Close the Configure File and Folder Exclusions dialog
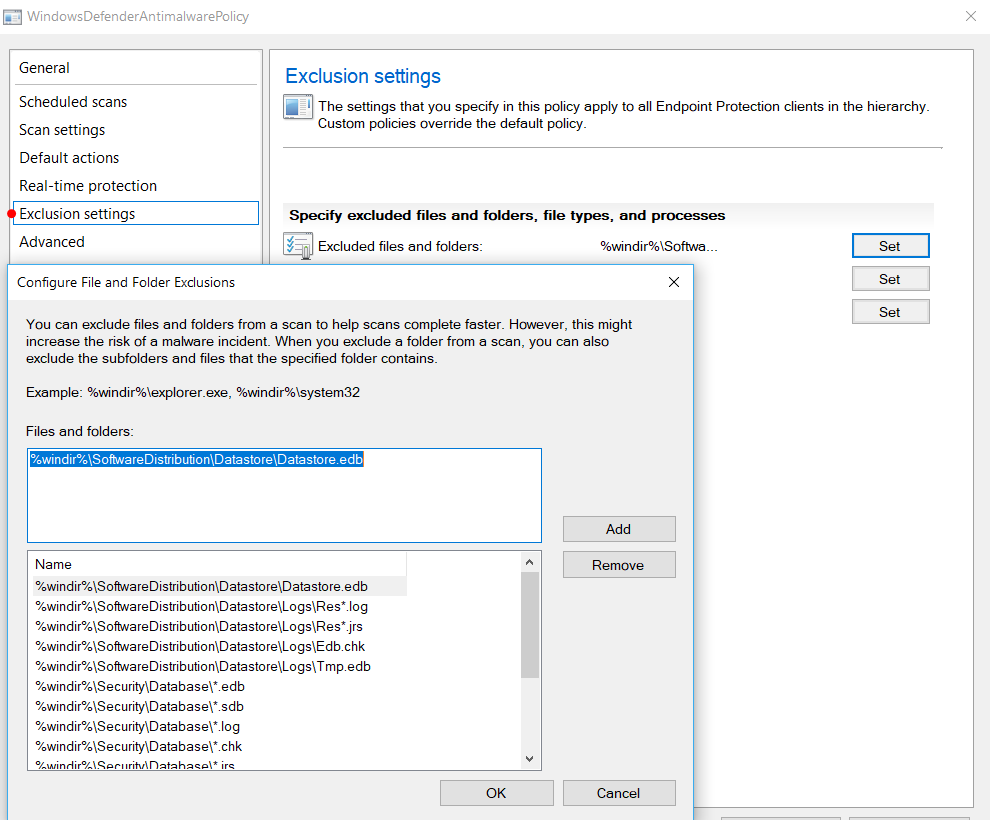The height and width of the screenshot is (820, 990). (674, 282)
